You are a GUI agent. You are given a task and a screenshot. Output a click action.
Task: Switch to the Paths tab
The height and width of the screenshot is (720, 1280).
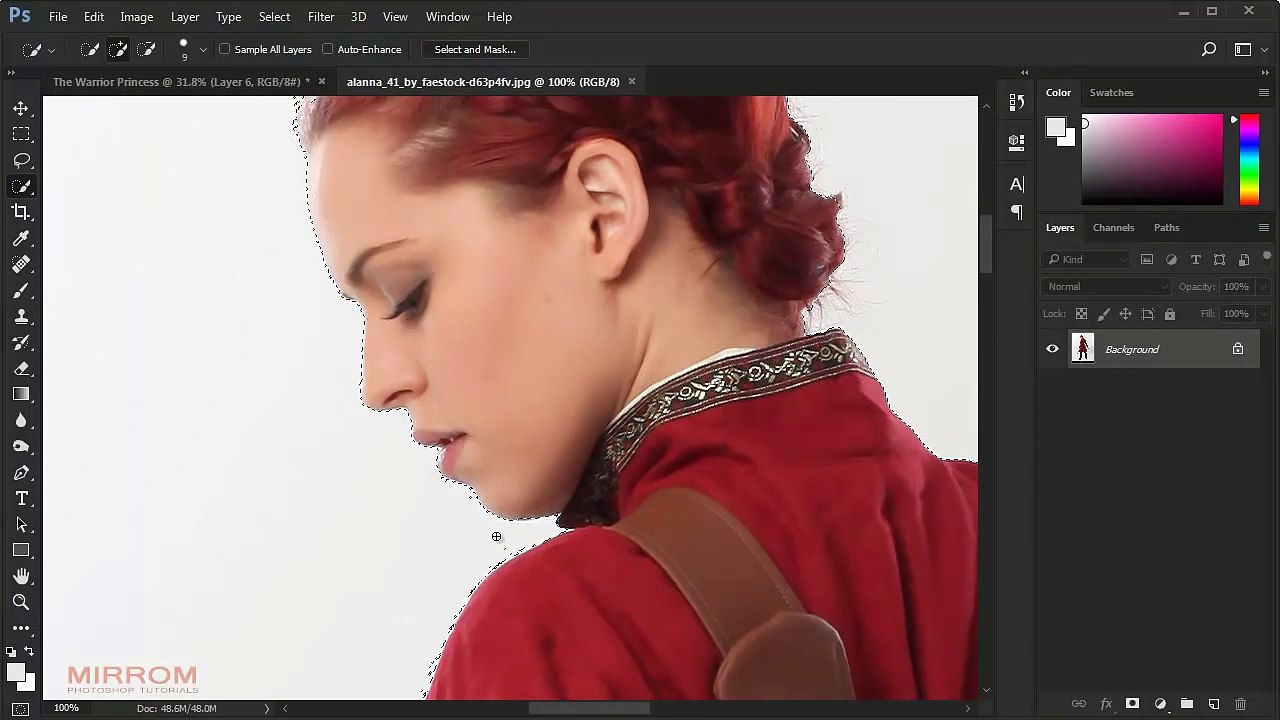click(x=1166, y=228)
